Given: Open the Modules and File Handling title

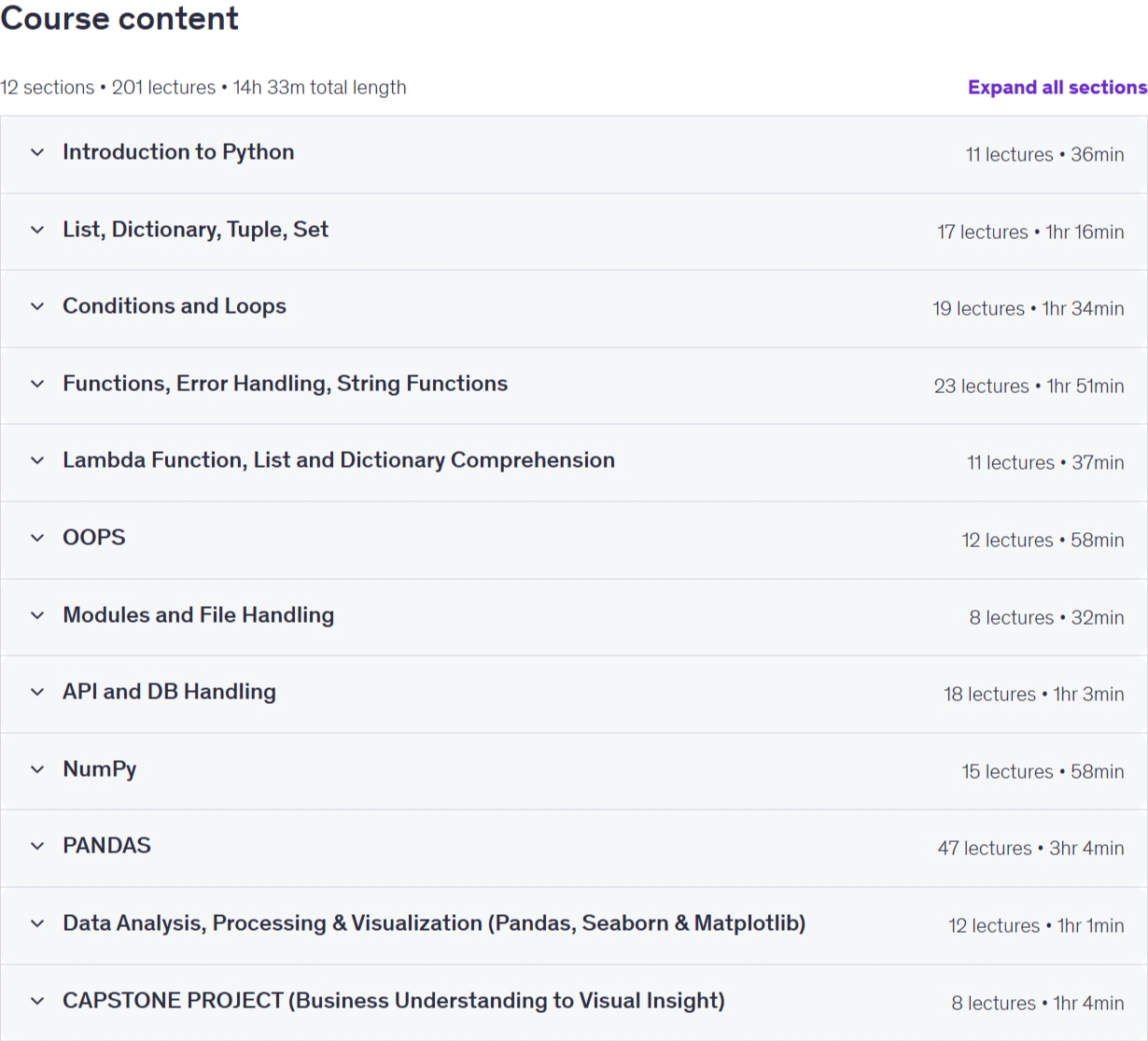Looking at the screenshot, I should click(198, 615).
